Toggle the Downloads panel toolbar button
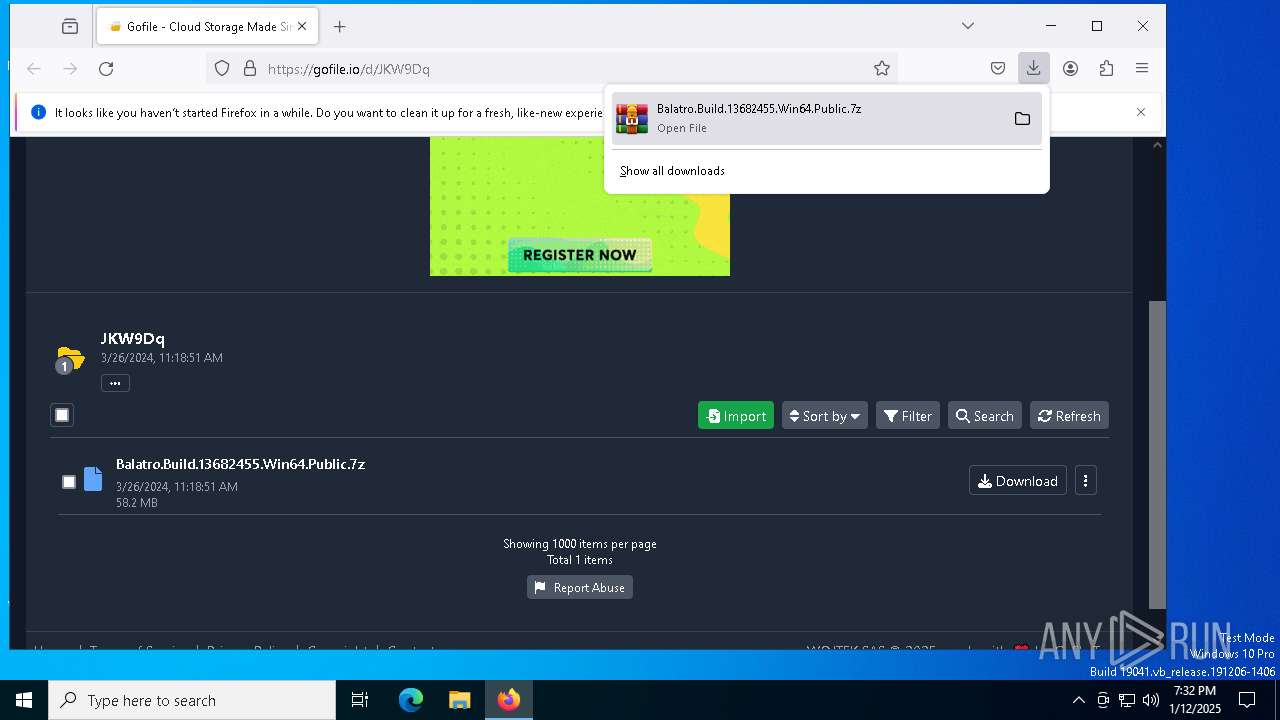The height and width of the screenshot is (720, 1280). click(x=1034, y=69)
